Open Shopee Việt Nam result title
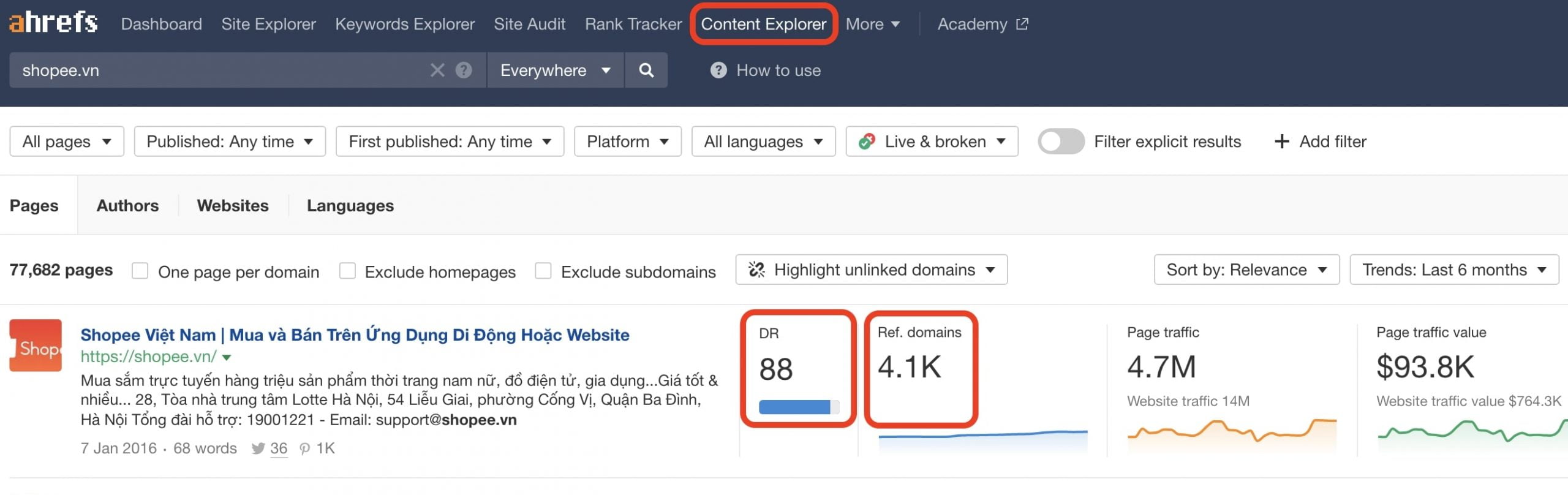 (x=355, y=335)
